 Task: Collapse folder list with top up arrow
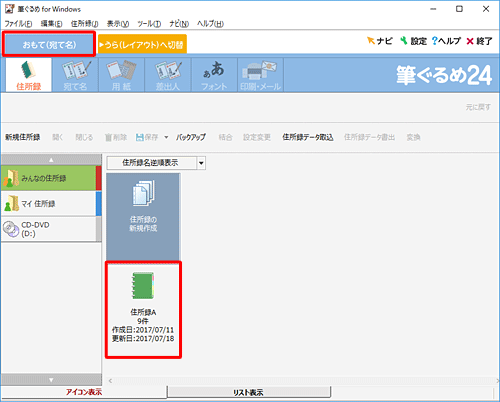(x=51, y=160)
